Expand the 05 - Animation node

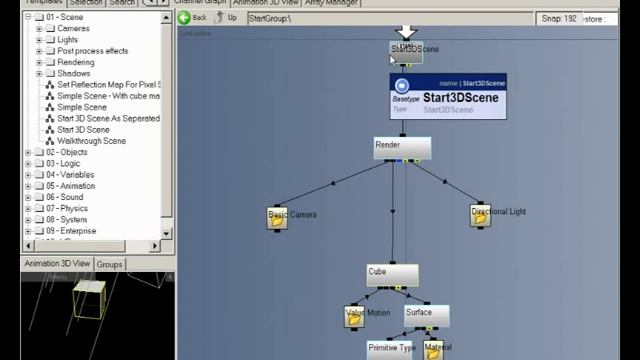tap(28, 186)
